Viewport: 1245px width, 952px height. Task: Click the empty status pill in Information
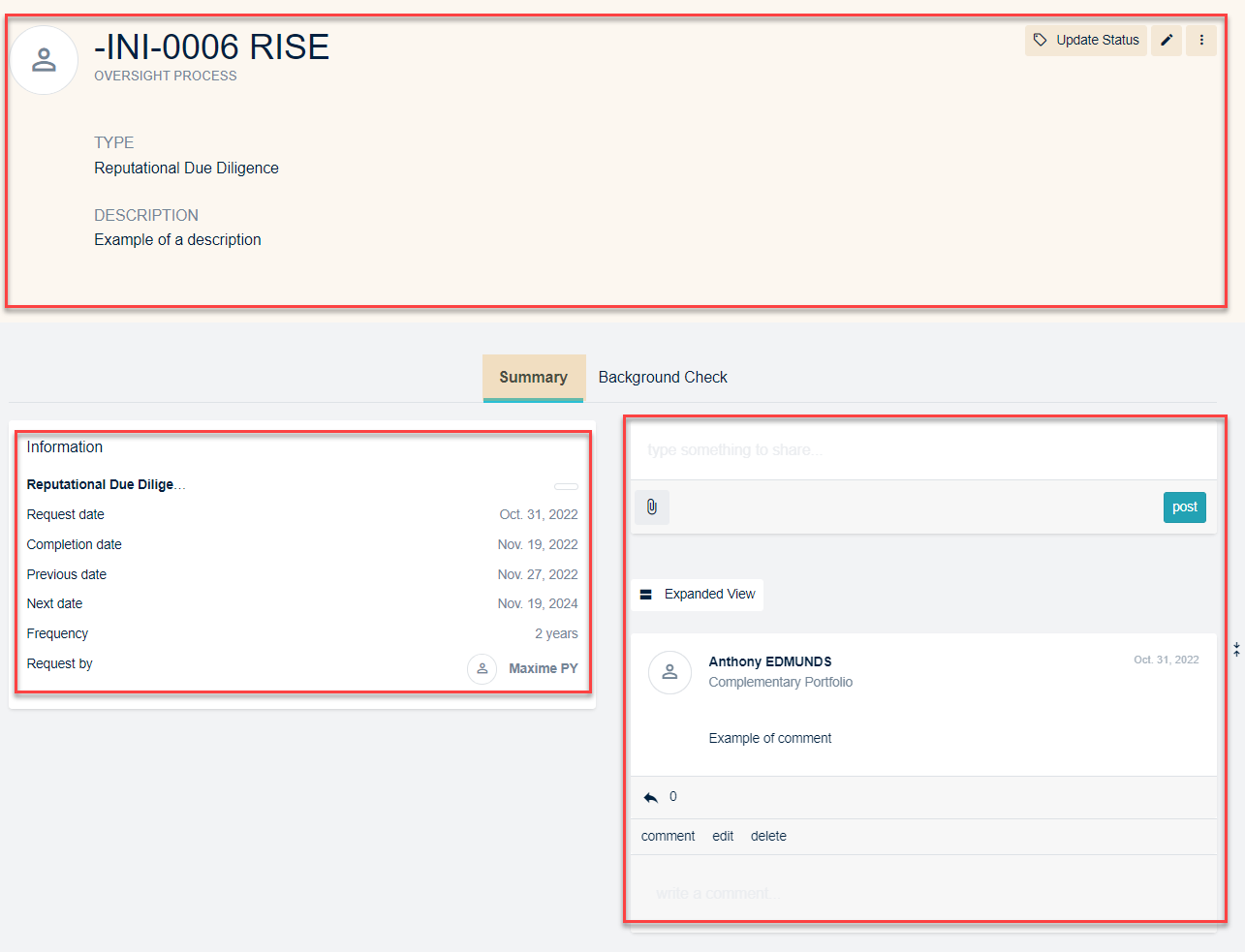click(566, 486)
